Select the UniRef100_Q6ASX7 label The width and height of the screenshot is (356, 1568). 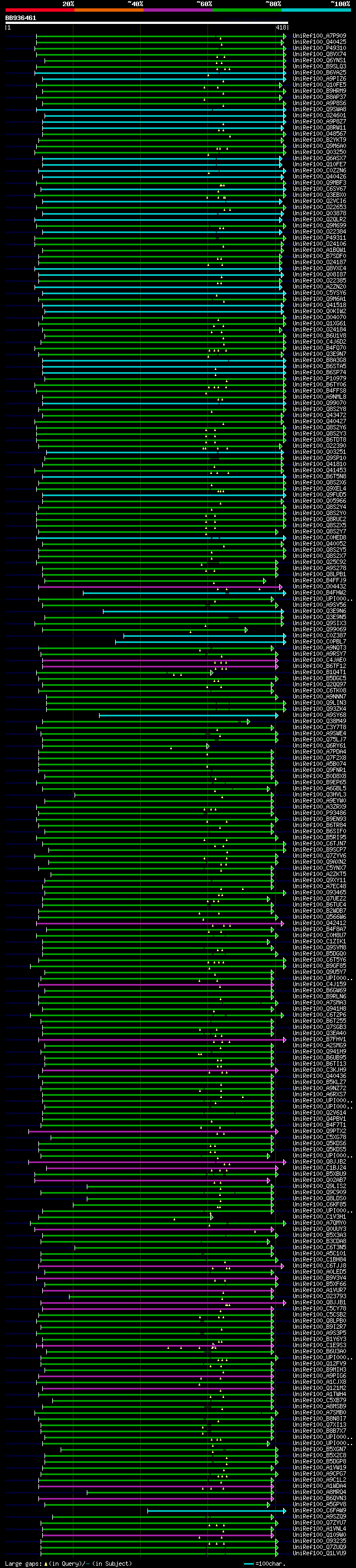point(319,159)
